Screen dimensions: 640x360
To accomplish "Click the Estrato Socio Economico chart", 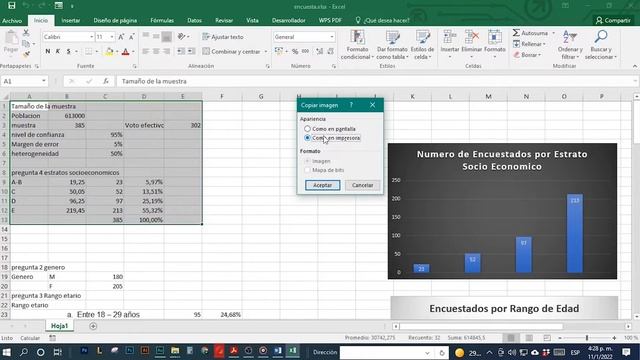I will pyautogui.click(x=502, y=211).
